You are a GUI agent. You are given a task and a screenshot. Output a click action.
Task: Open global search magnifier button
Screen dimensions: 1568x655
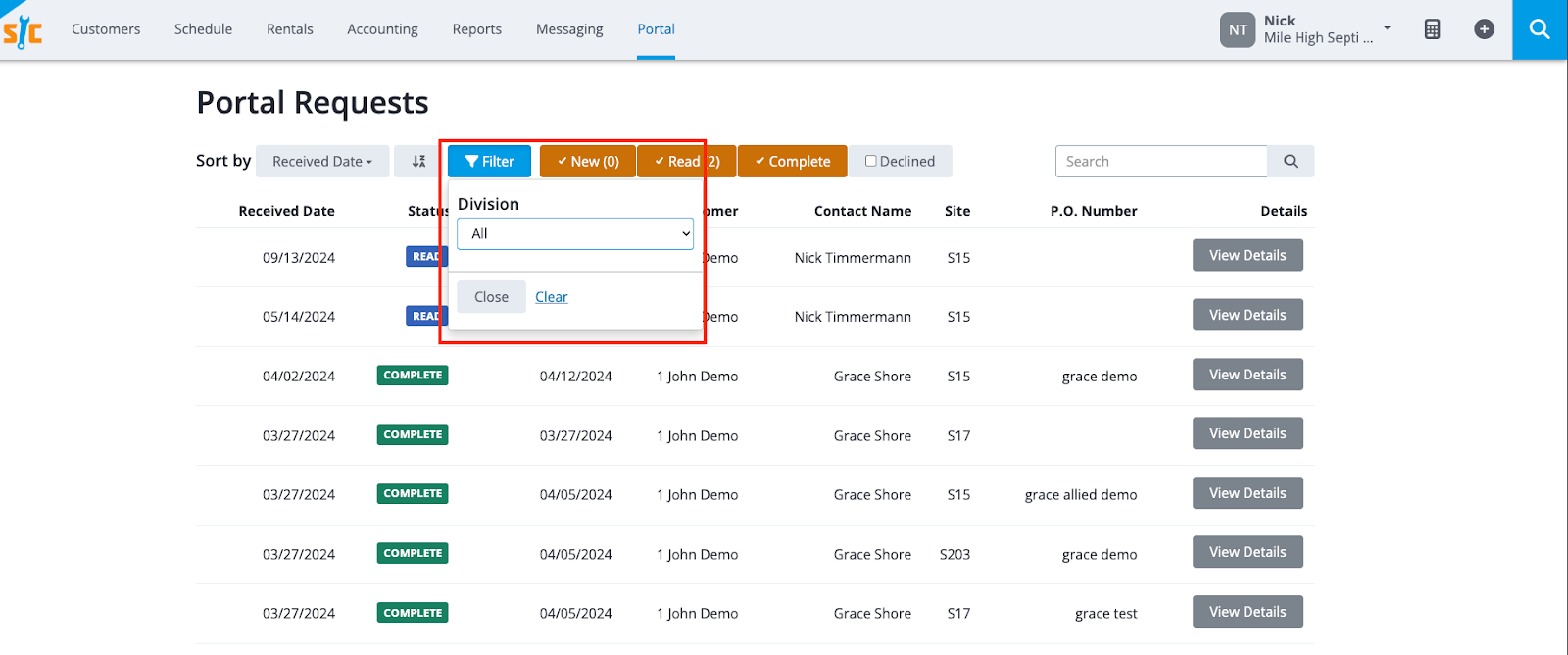(1540, 29)
